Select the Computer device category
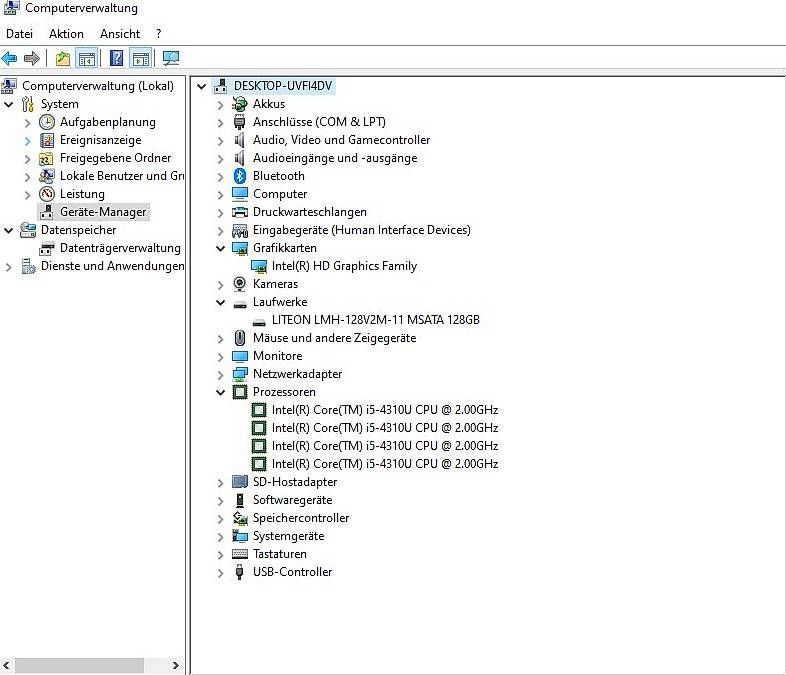 pos(280,194)
